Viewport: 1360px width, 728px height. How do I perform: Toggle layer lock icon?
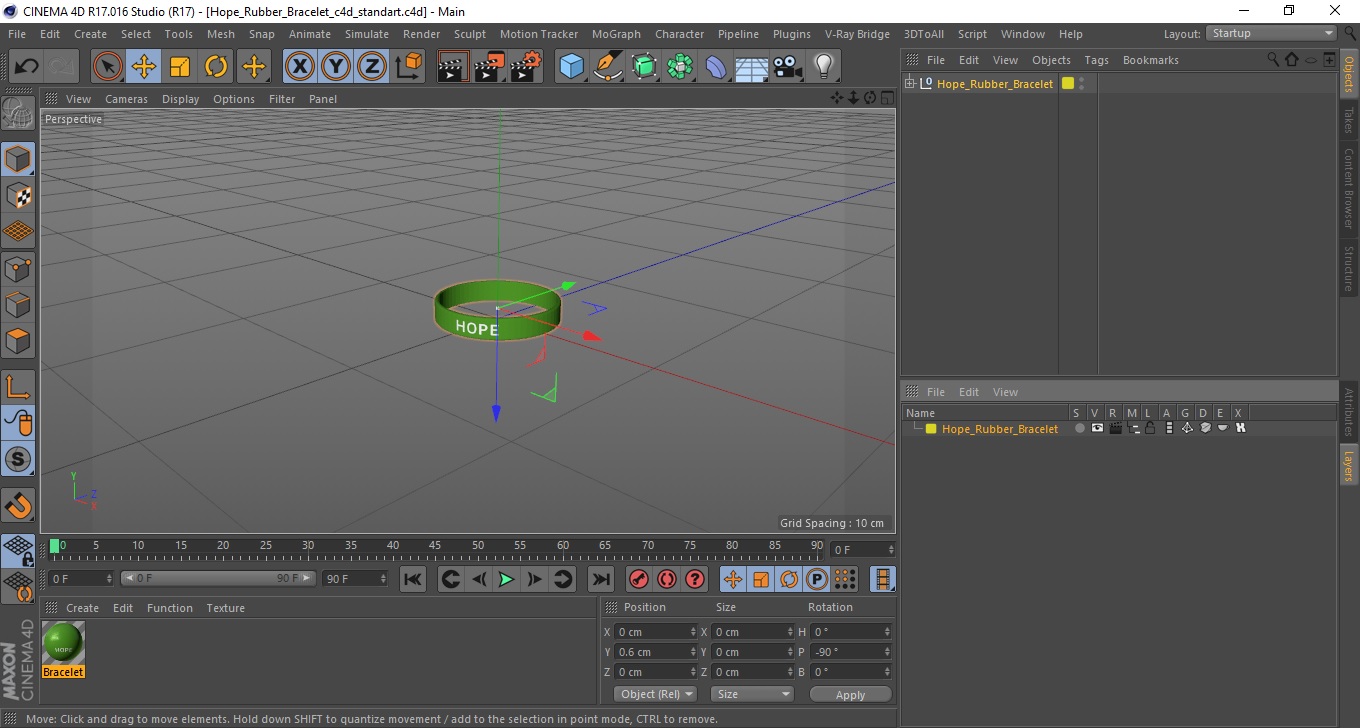pos(1150,428)
